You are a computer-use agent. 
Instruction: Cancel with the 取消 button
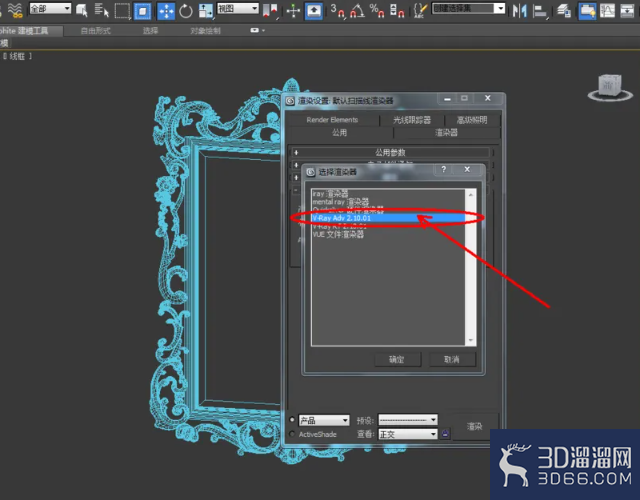[x=452, y=360]
